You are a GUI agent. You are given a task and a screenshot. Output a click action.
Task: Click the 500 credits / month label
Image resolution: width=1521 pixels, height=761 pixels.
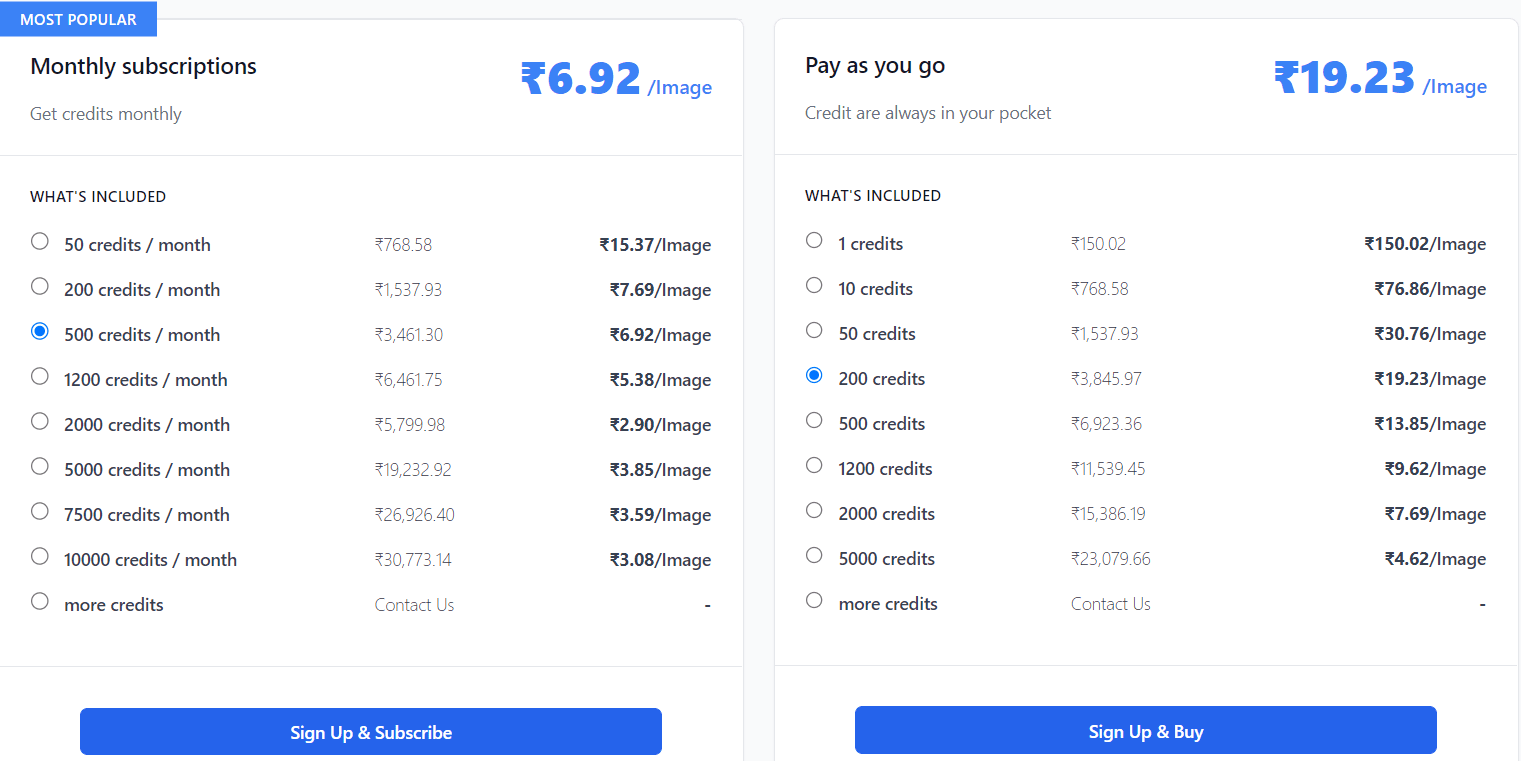coord(142,335)
